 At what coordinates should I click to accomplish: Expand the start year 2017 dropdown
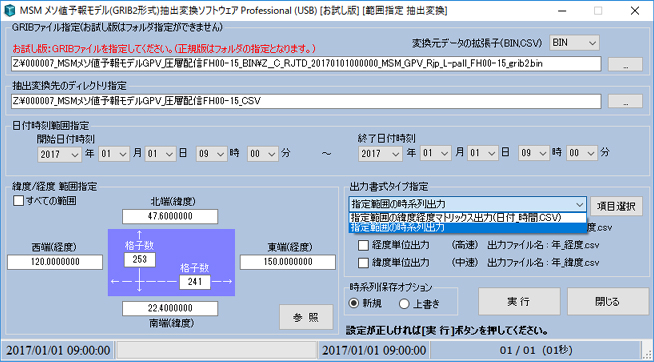click(60, 154)
